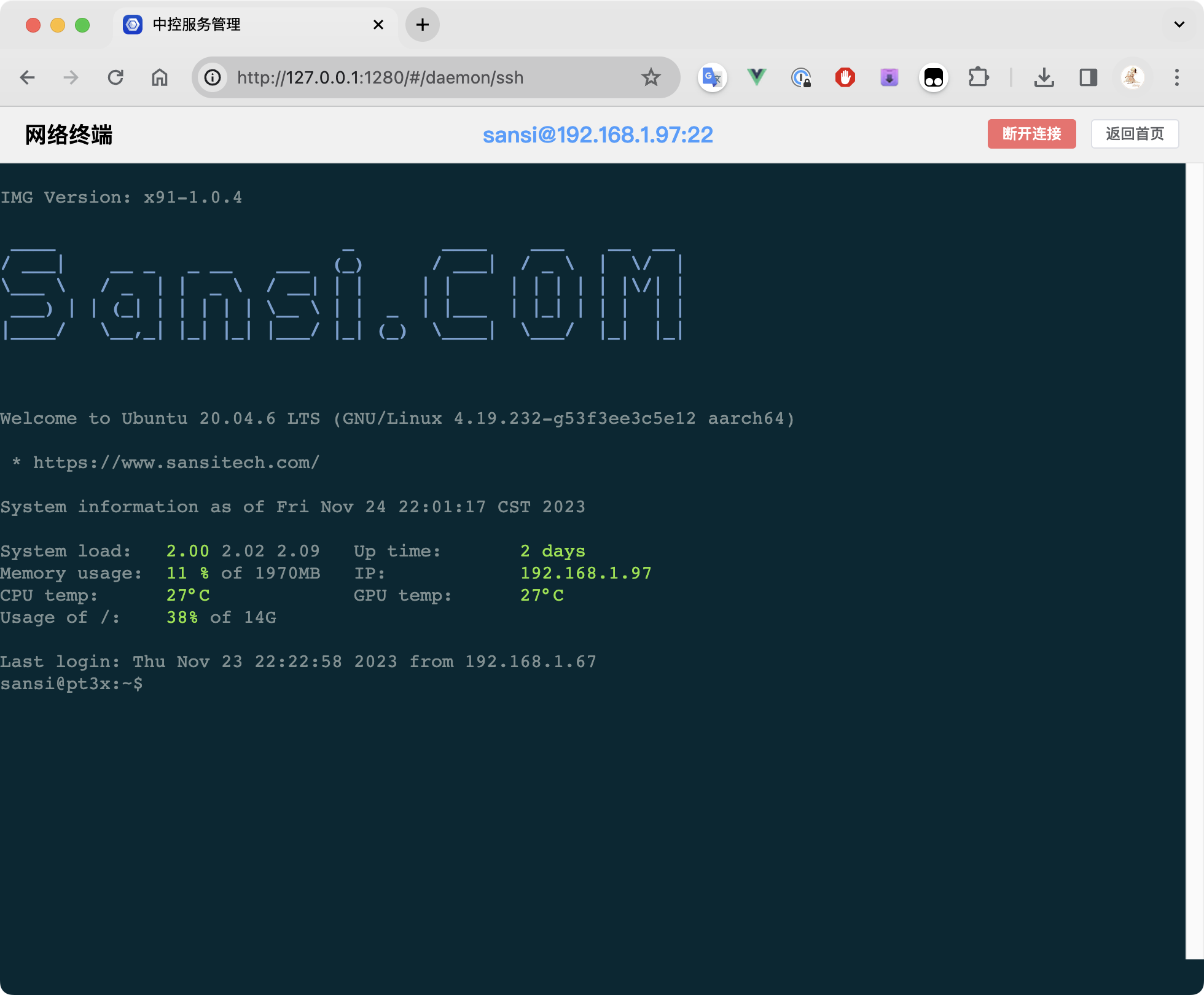Toggle the browser side panel
1204x995 pixels.
pos(1088,77)
